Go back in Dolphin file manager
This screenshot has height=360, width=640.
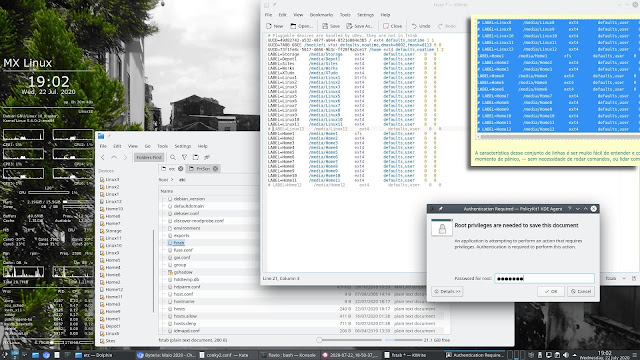point(103,157)
